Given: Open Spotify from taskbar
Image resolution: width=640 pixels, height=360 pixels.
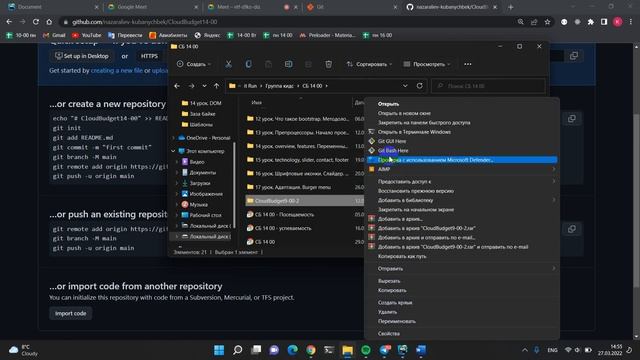Looking at the screenshot, I should (366, 350).
